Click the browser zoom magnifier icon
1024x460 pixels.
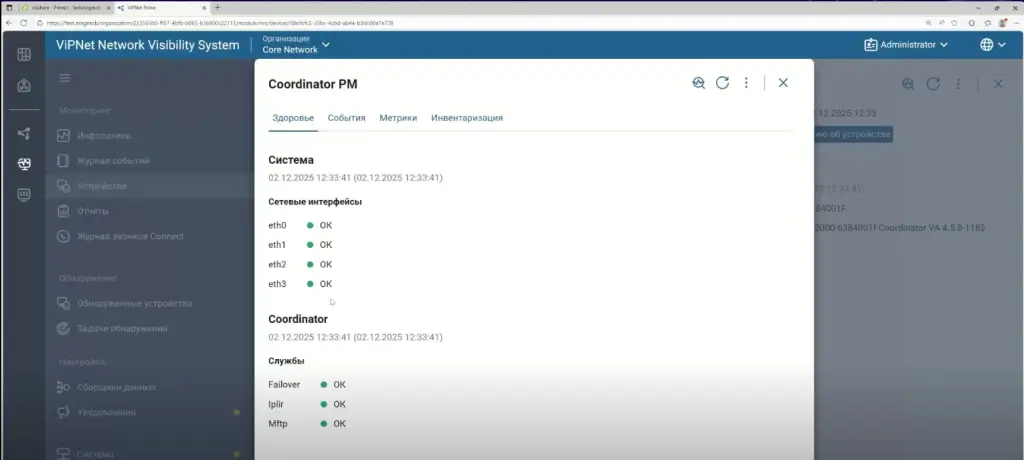(929, 23)
